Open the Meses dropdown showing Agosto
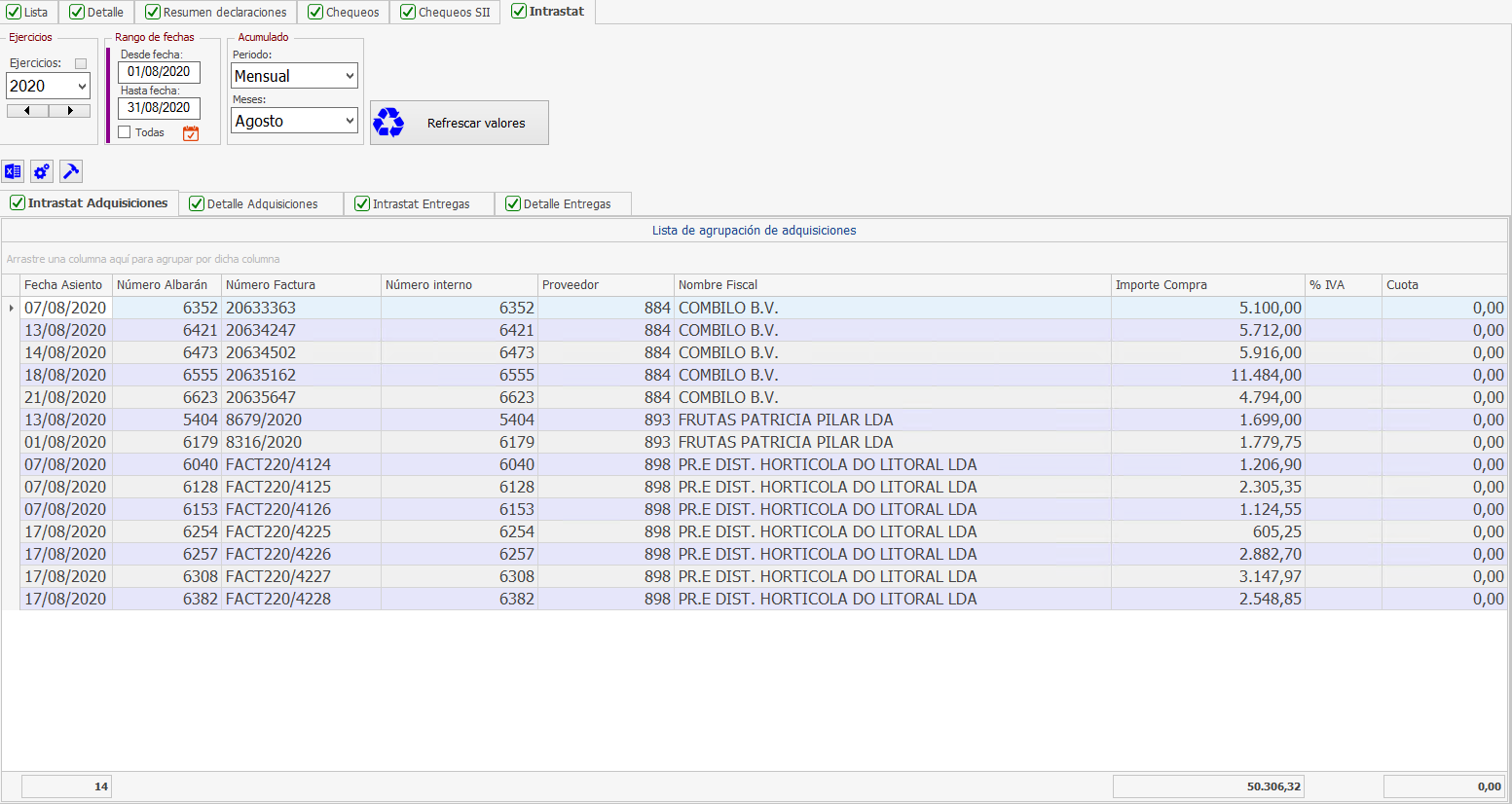 click(294, 121)
